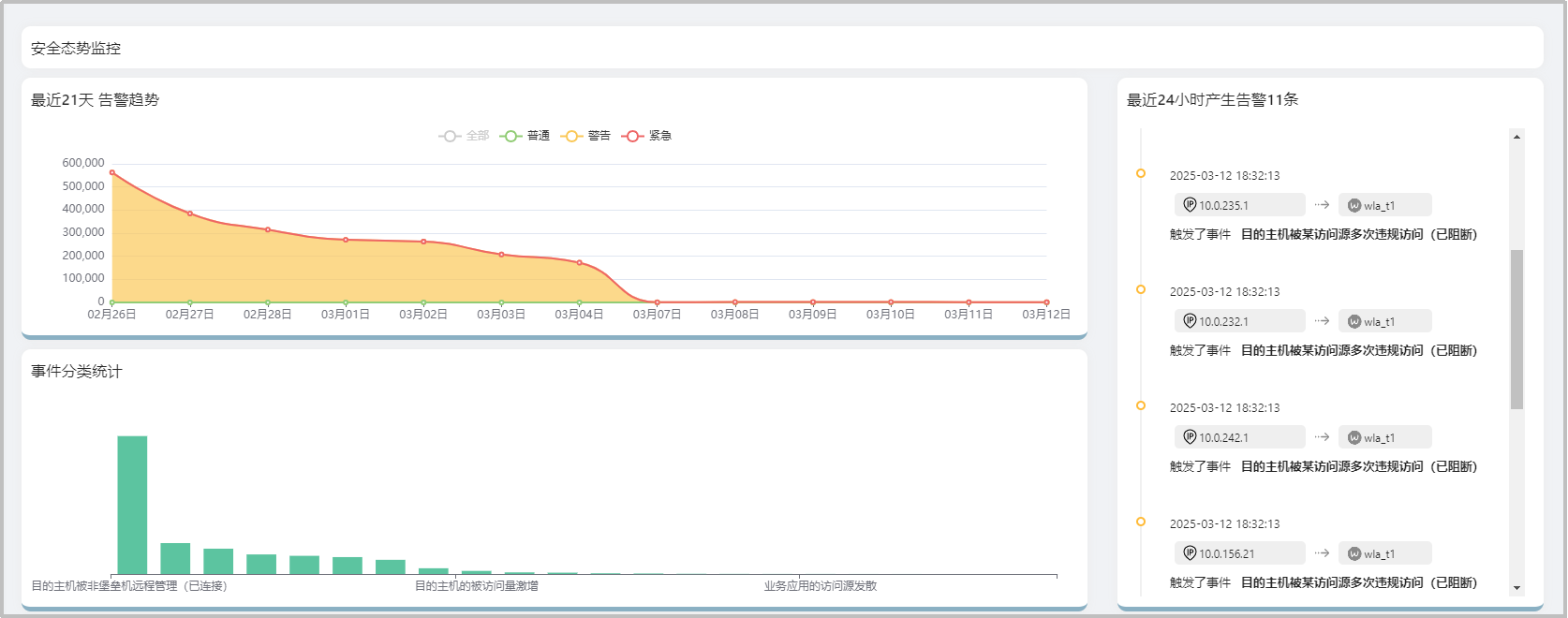Open the wla_t1 target in the 10.0.156.21 alert

1385,553
